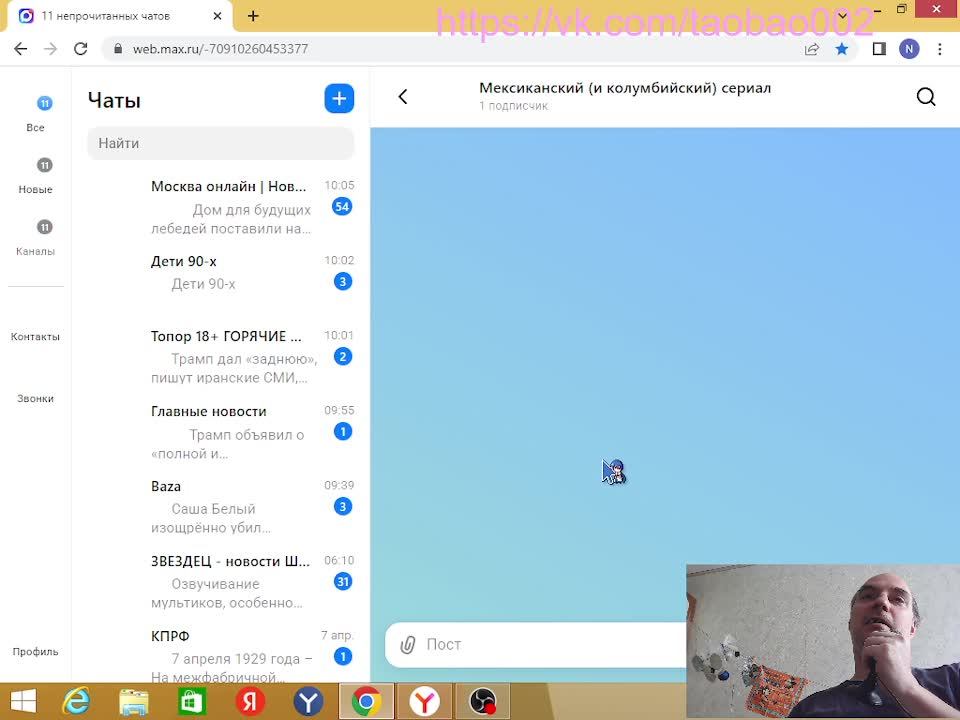Open the 'Топор 18+ ГОРЯЧИЕ' chat
960x720 pixels.
tap(220, 356)
